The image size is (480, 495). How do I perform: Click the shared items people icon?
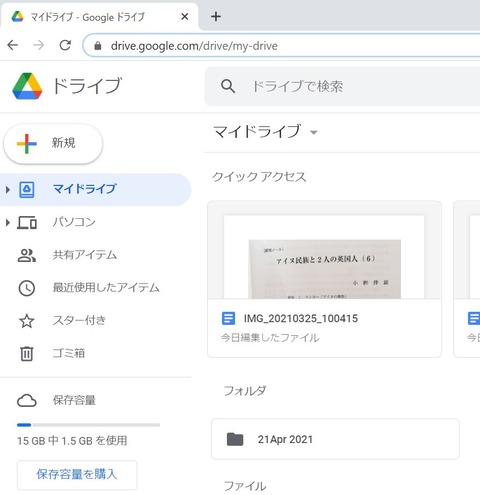point(27,255)
